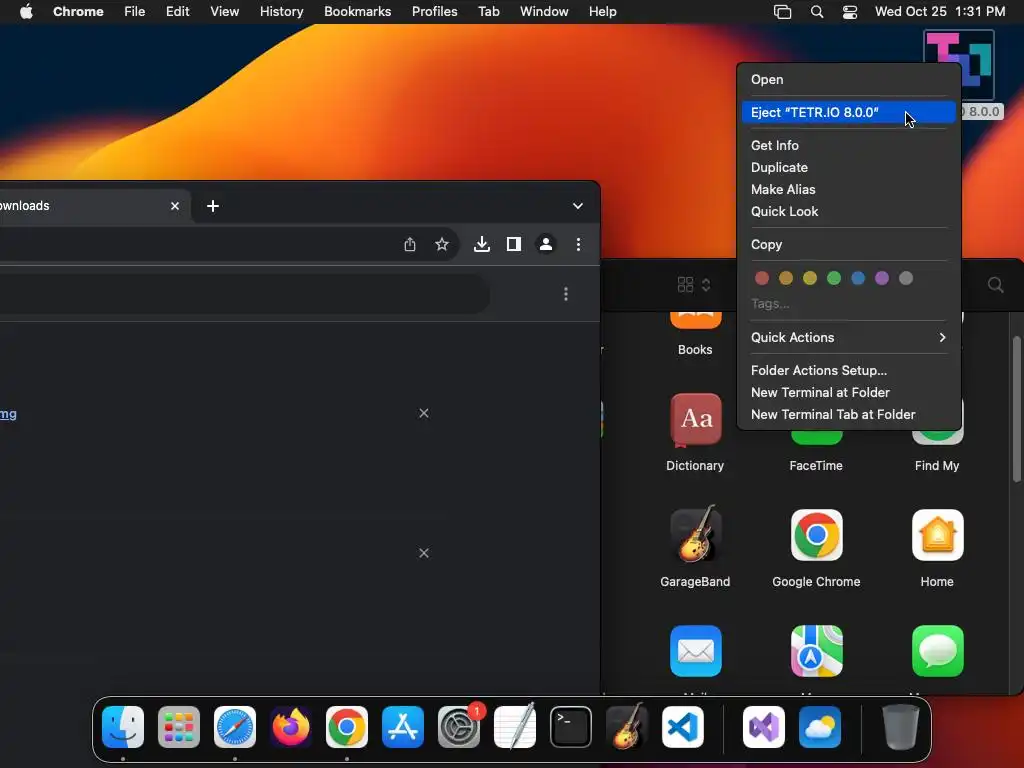Open Folder Actions Setup...

(x=848, y=370)
